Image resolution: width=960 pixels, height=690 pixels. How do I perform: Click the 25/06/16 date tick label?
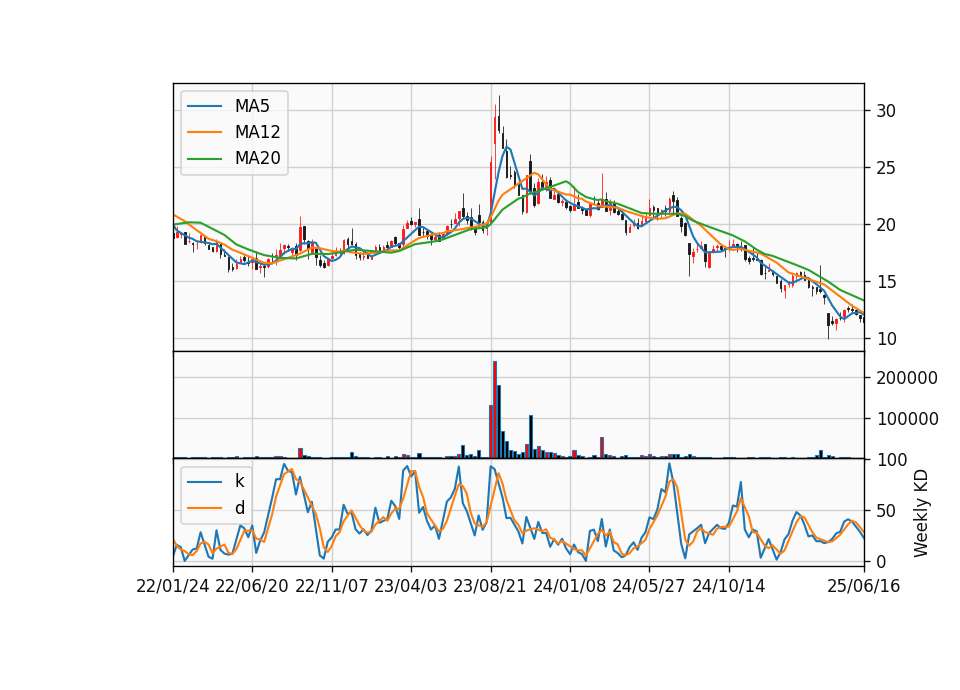coord(864,587)
